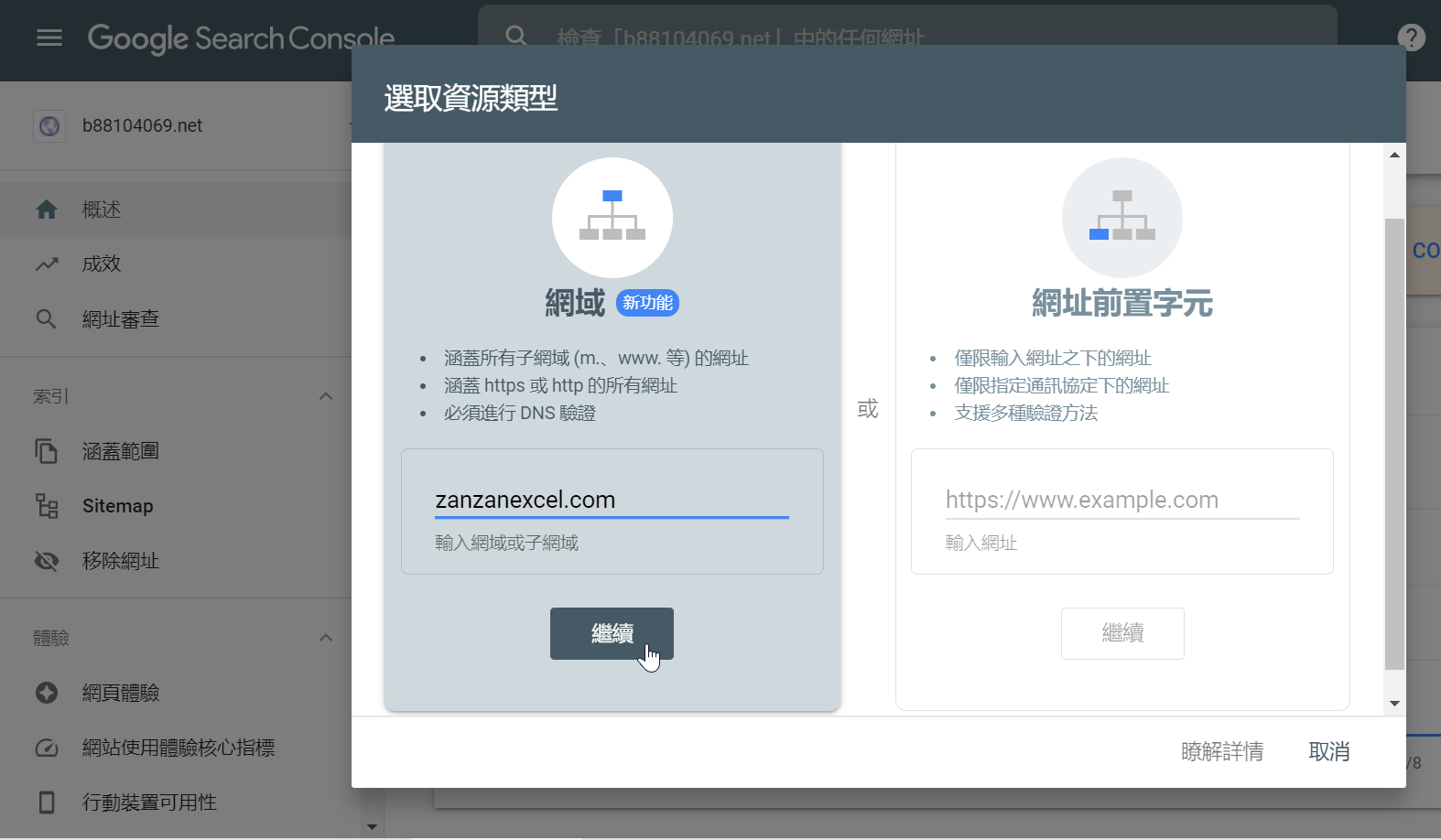The image size is (1441, 840).
Task: Open 移除網址 page
Action: pos(176,561)
